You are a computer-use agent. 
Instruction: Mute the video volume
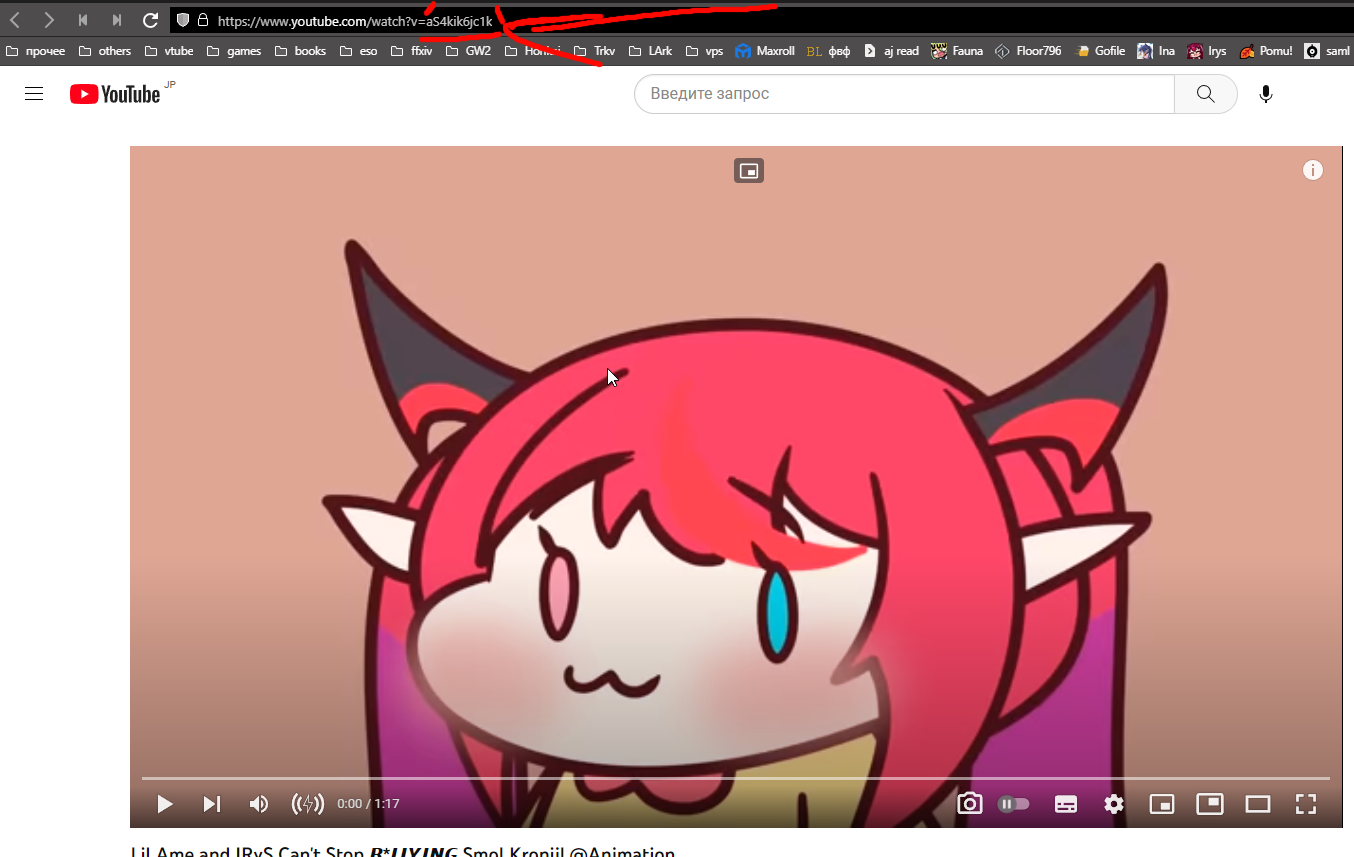[x=258, y=804]
